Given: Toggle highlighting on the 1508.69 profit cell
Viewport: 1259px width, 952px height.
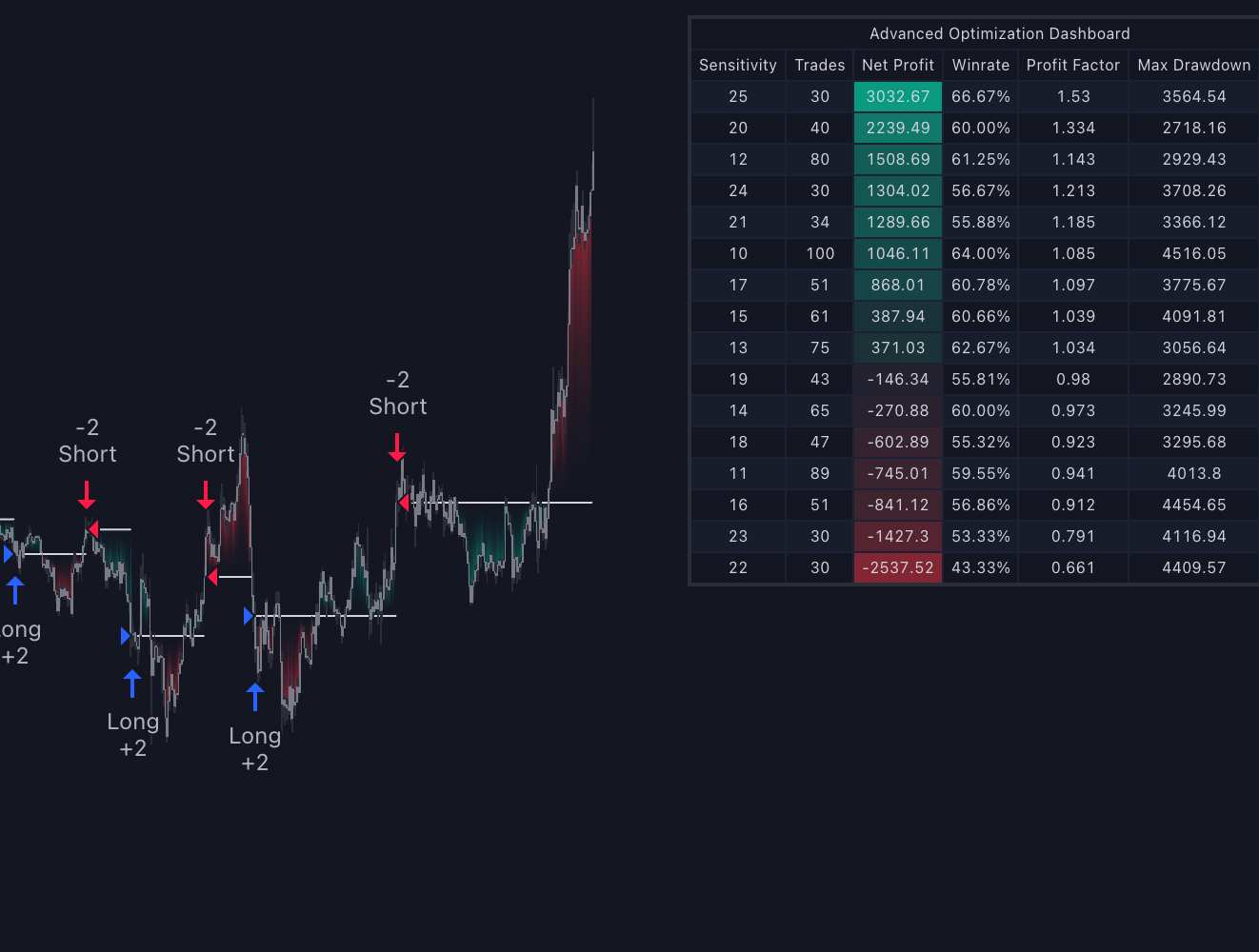Looking at the screenshot, I should click(897, 159).
